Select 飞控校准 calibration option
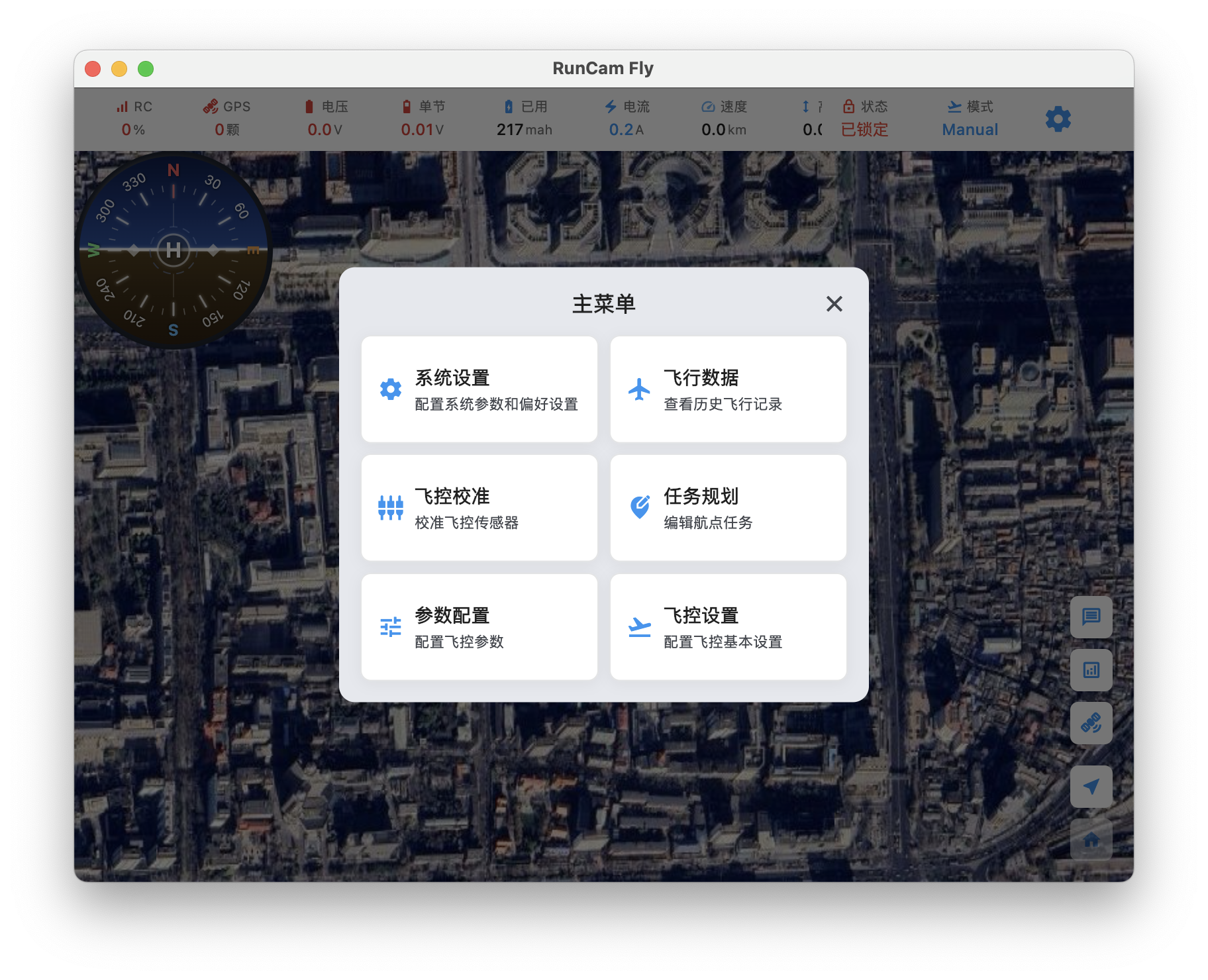This screenshot has height=980, width=1208. coord(479,508)
